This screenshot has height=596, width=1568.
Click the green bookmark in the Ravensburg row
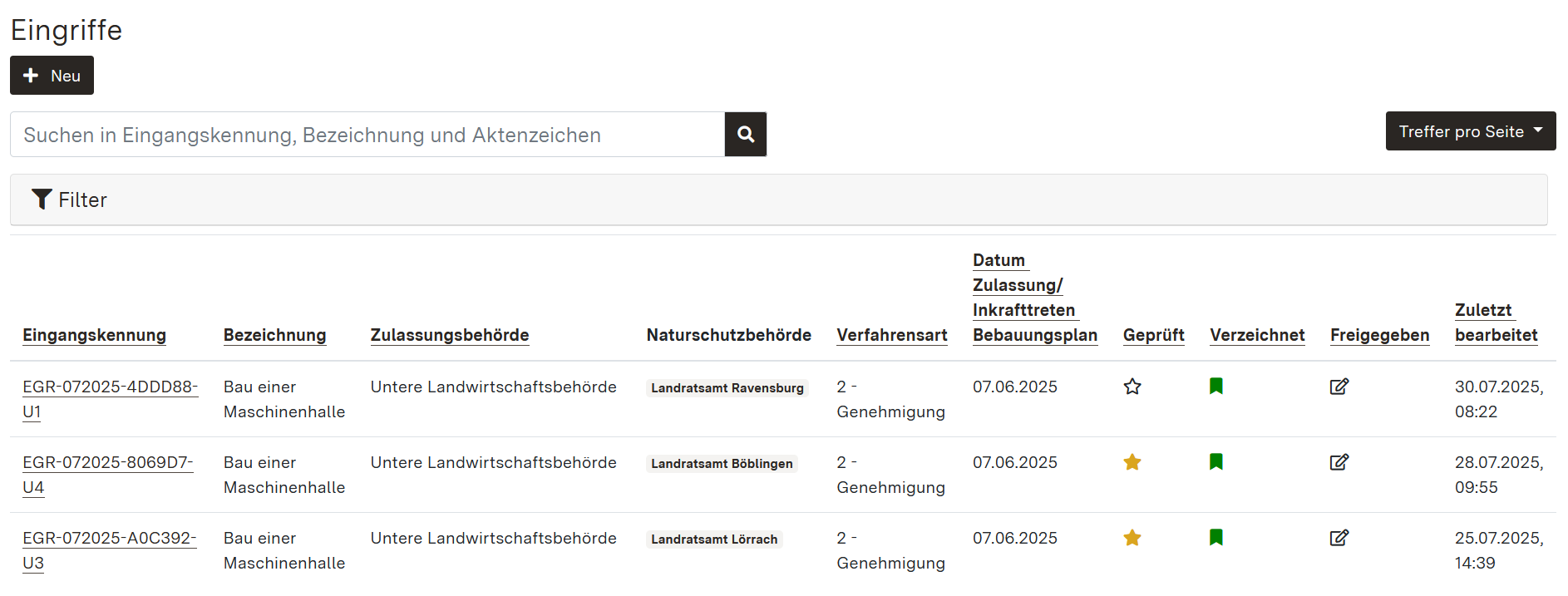tap(1215, 386)
